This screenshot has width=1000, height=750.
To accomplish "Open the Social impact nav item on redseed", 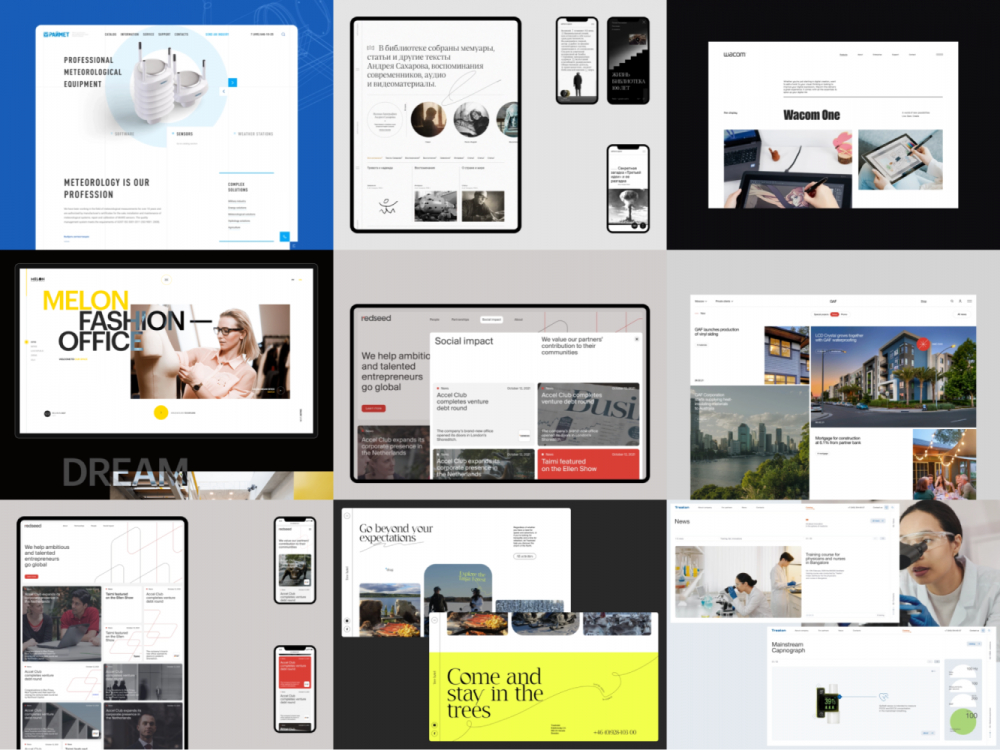I will click(491, 319).
